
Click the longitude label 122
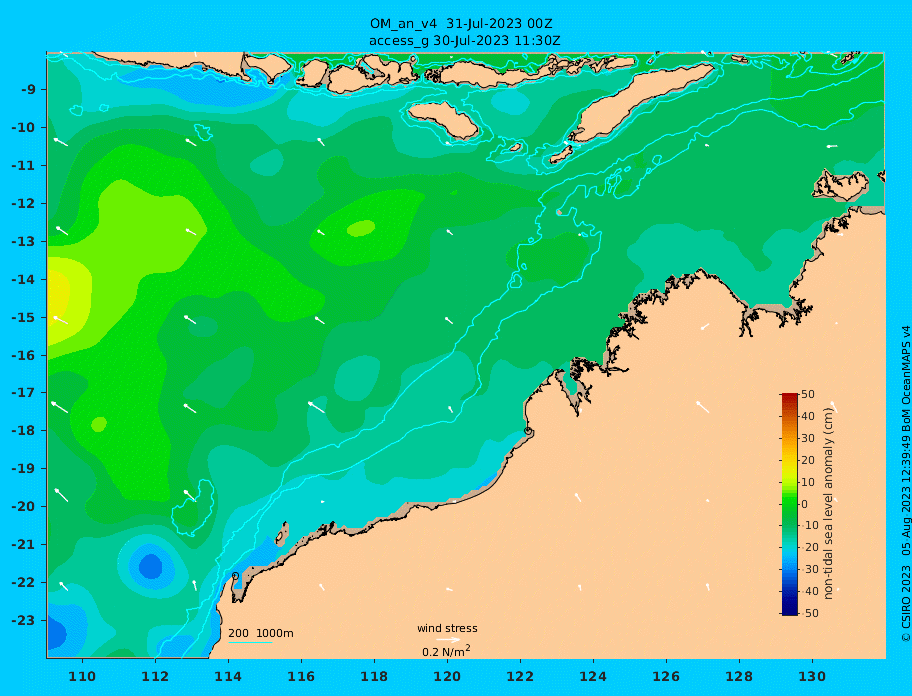click(520, 676)
